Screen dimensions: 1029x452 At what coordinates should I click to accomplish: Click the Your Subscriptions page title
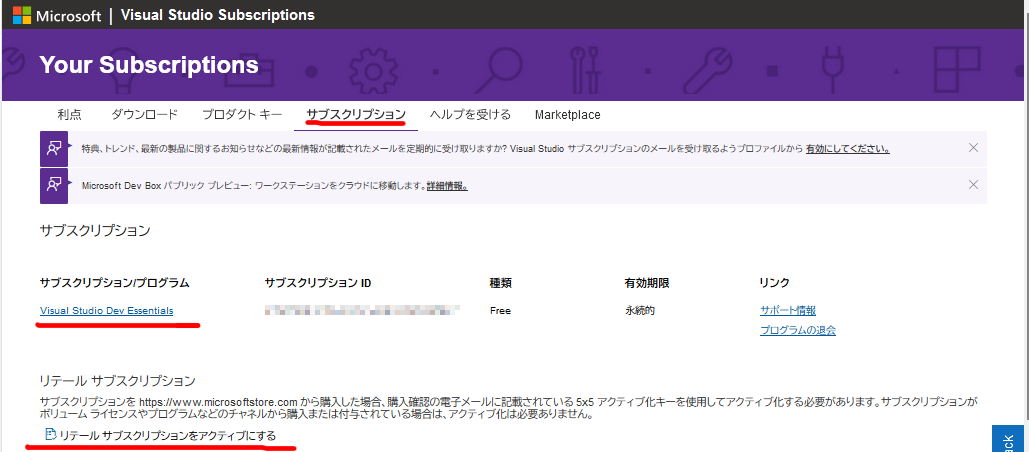coord(149,65)
